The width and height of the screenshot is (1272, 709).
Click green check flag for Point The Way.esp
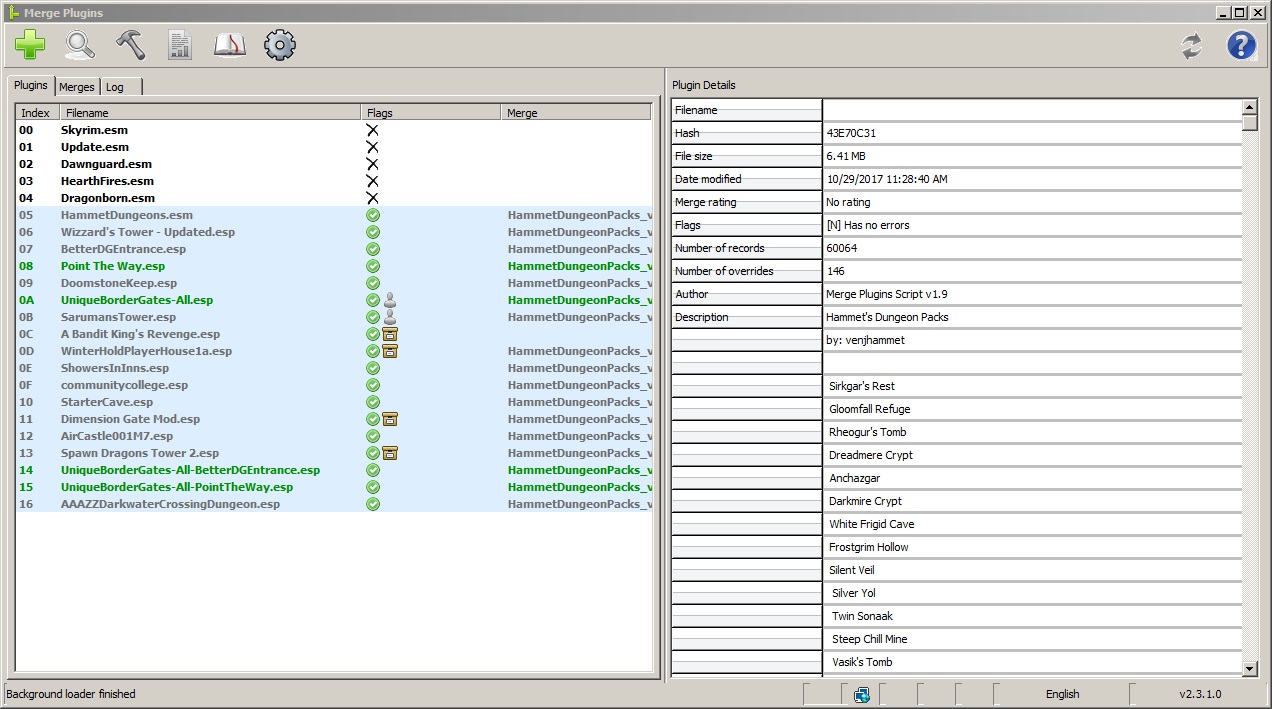click(x=373, y=266)
